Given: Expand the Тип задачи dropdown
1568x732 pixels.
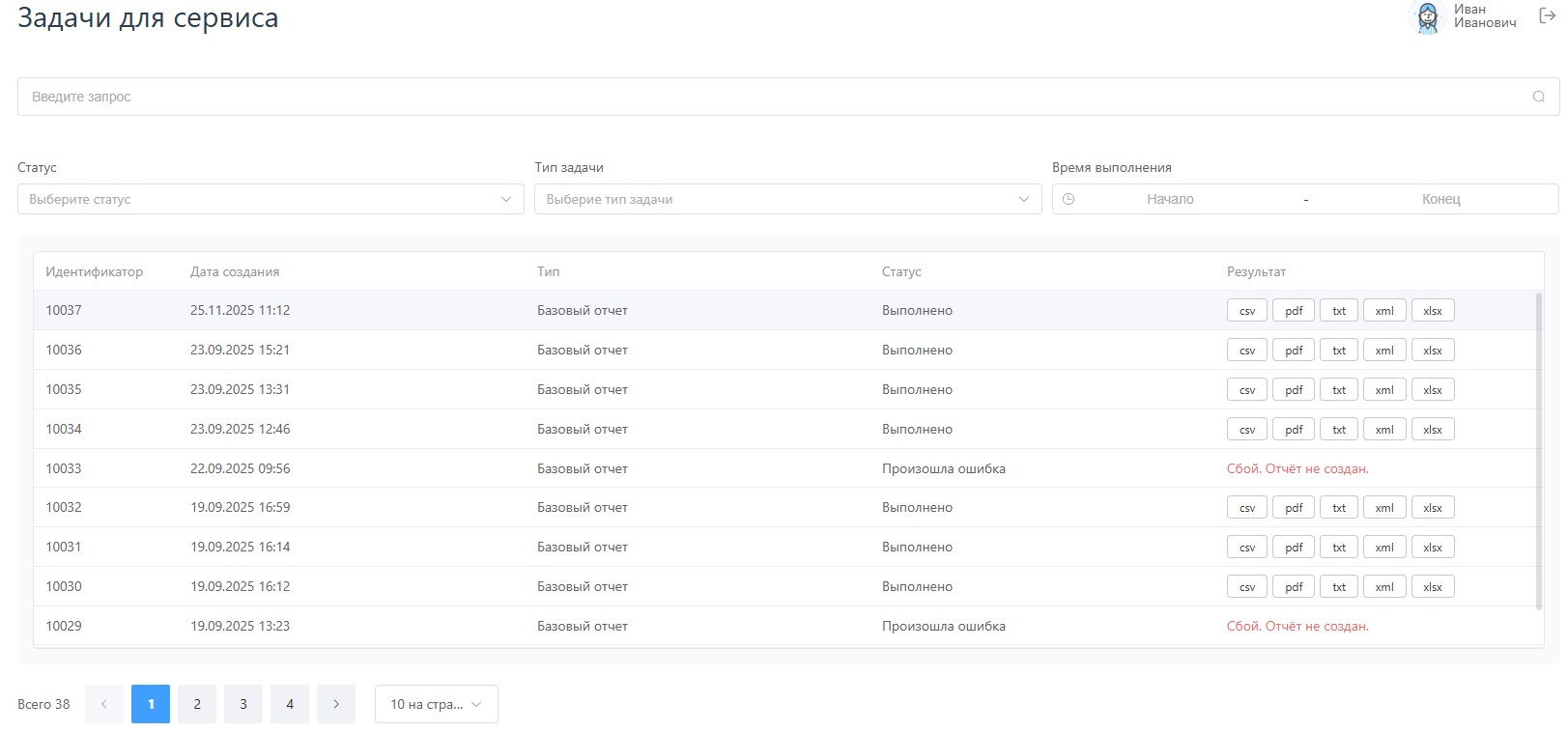Looking at the screenshot, I should (x=787, y=199).
